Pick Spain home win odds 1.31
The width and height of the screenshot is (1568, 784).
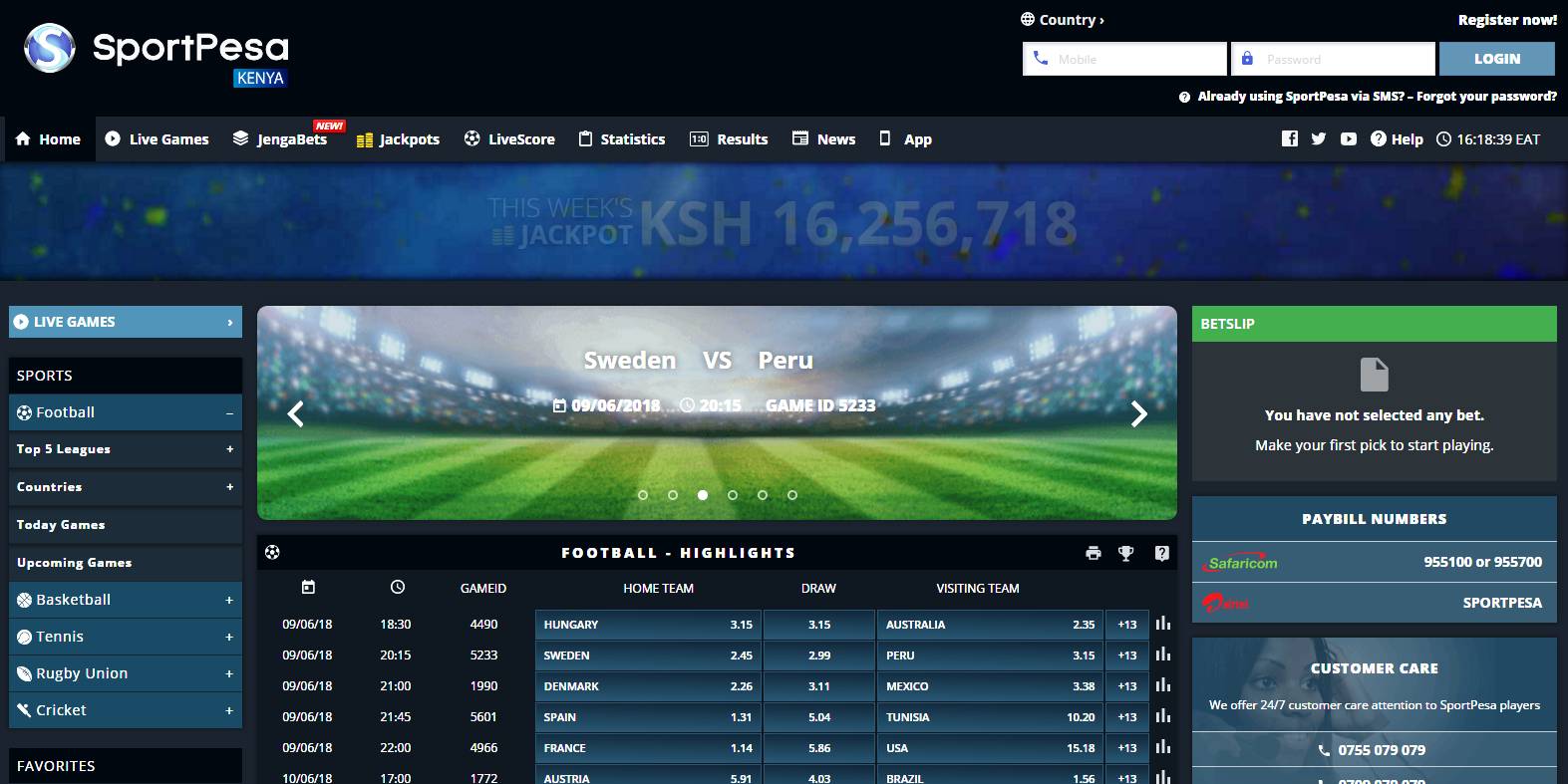tap(648, 717)
